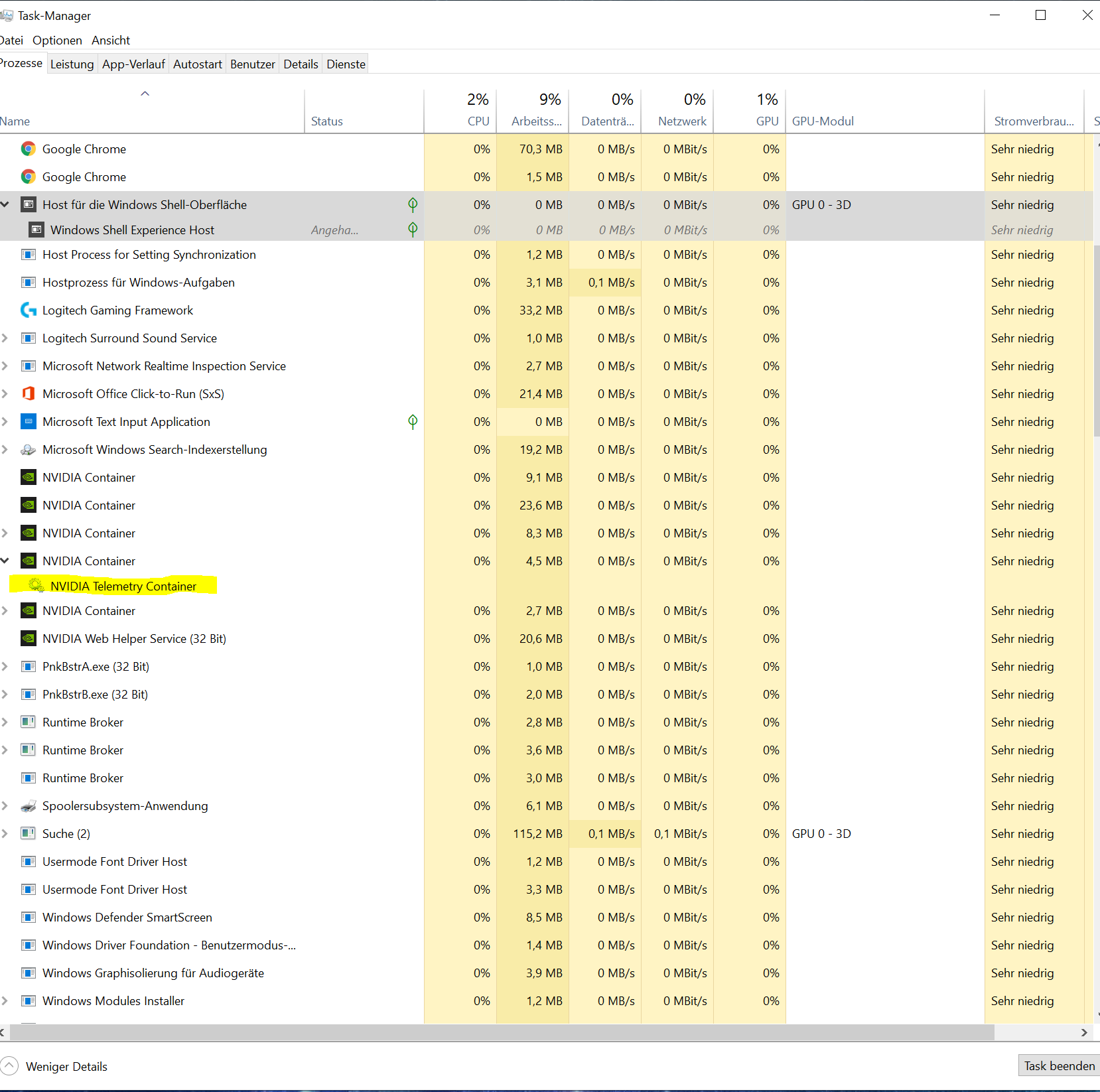Click the Windows Search-Indexerstellung icon
The width and height of the screenshot is (1100, 1092).
coord(28,449)
